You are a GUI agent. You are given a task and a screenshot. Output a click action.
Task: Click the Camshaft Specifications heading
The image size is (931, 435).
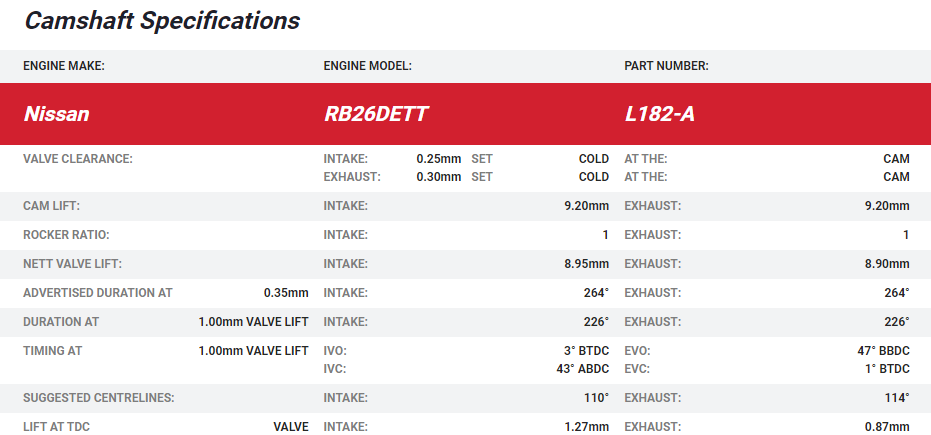click(x=162, y=20)
